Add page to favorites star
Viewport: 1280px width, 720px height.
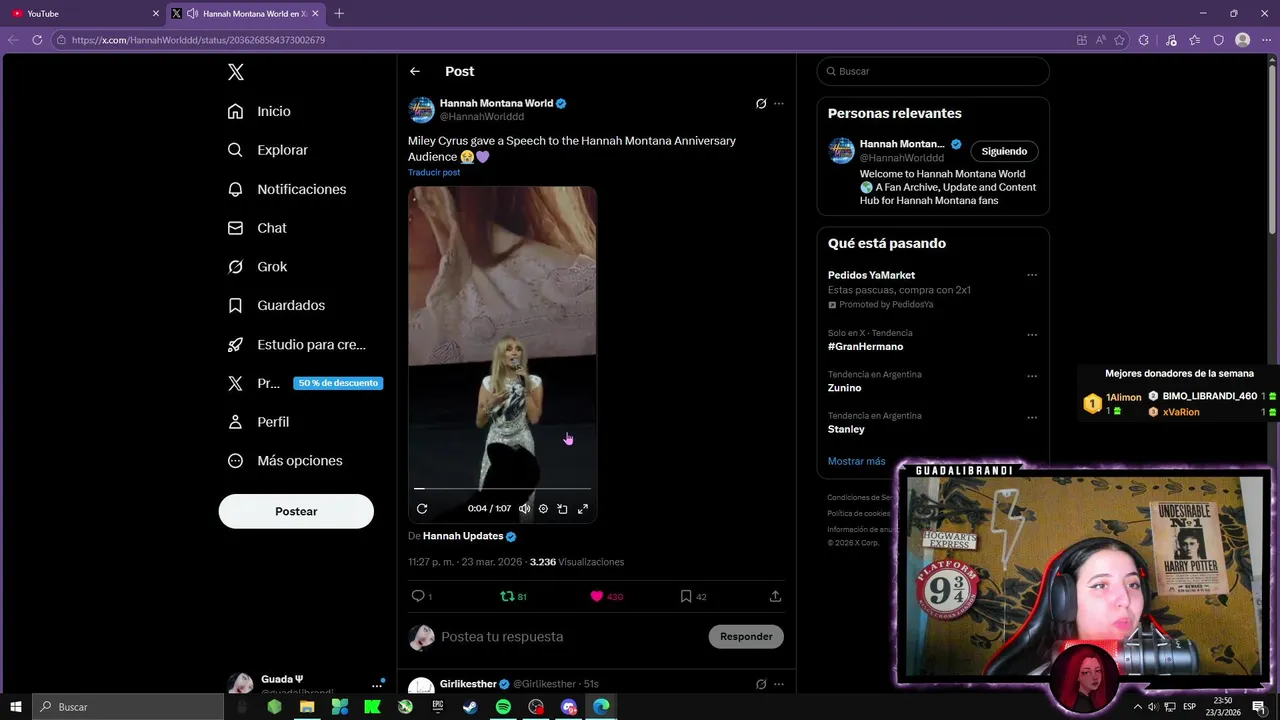pyautogui.click(x=1119, y=40)
